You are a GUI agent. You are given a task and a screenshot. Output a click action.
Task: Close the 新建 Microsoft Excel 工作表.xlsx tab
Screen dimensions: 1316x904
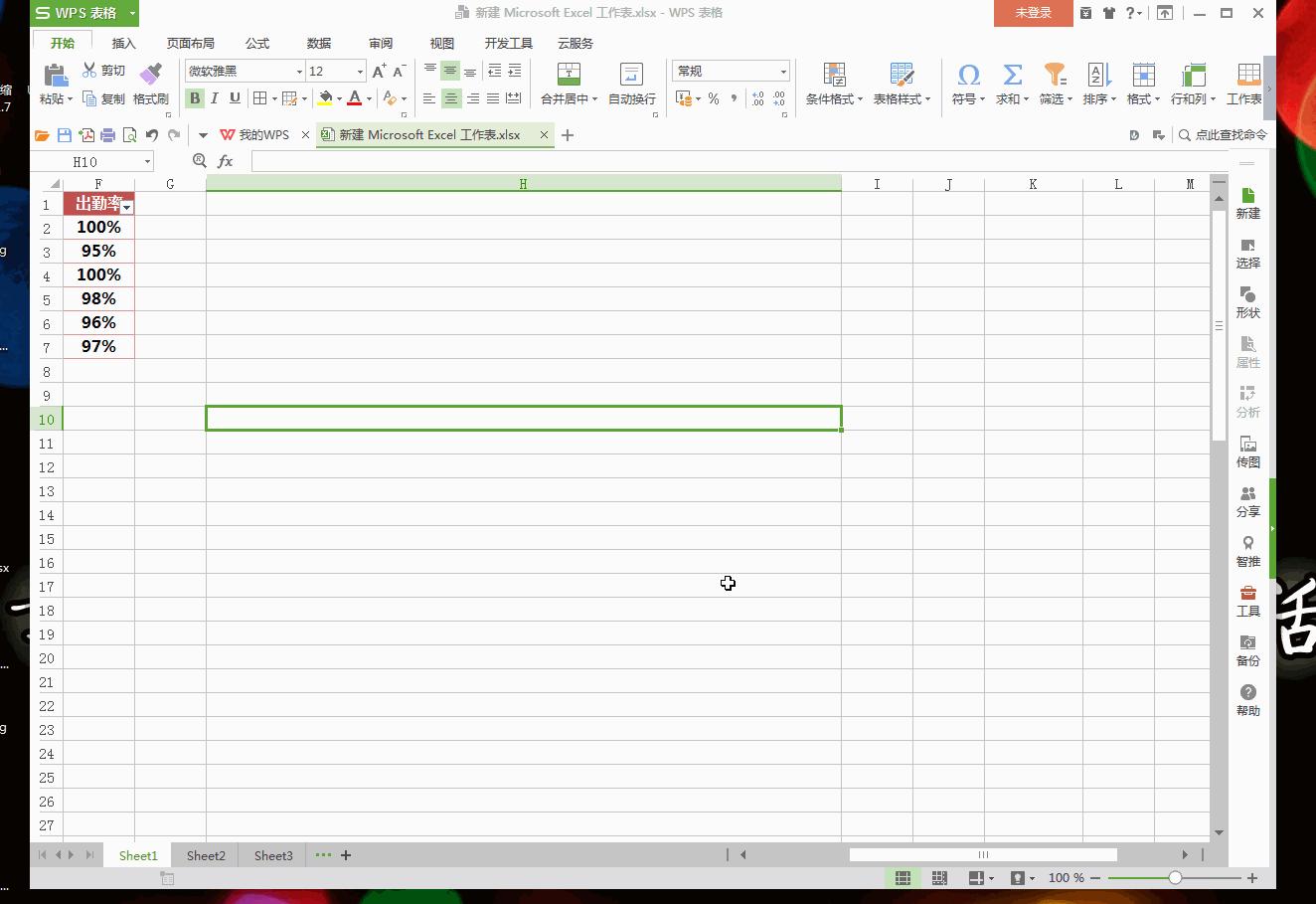pos(544,135)
